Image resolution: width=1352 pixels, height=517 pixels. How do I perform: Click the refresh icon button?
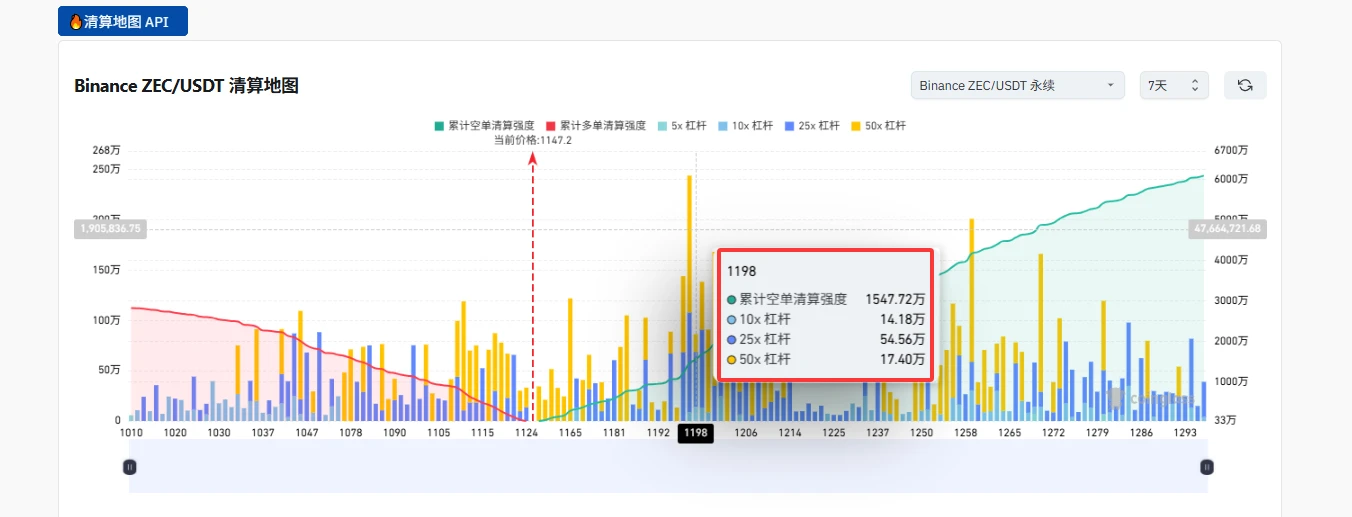1245,86
